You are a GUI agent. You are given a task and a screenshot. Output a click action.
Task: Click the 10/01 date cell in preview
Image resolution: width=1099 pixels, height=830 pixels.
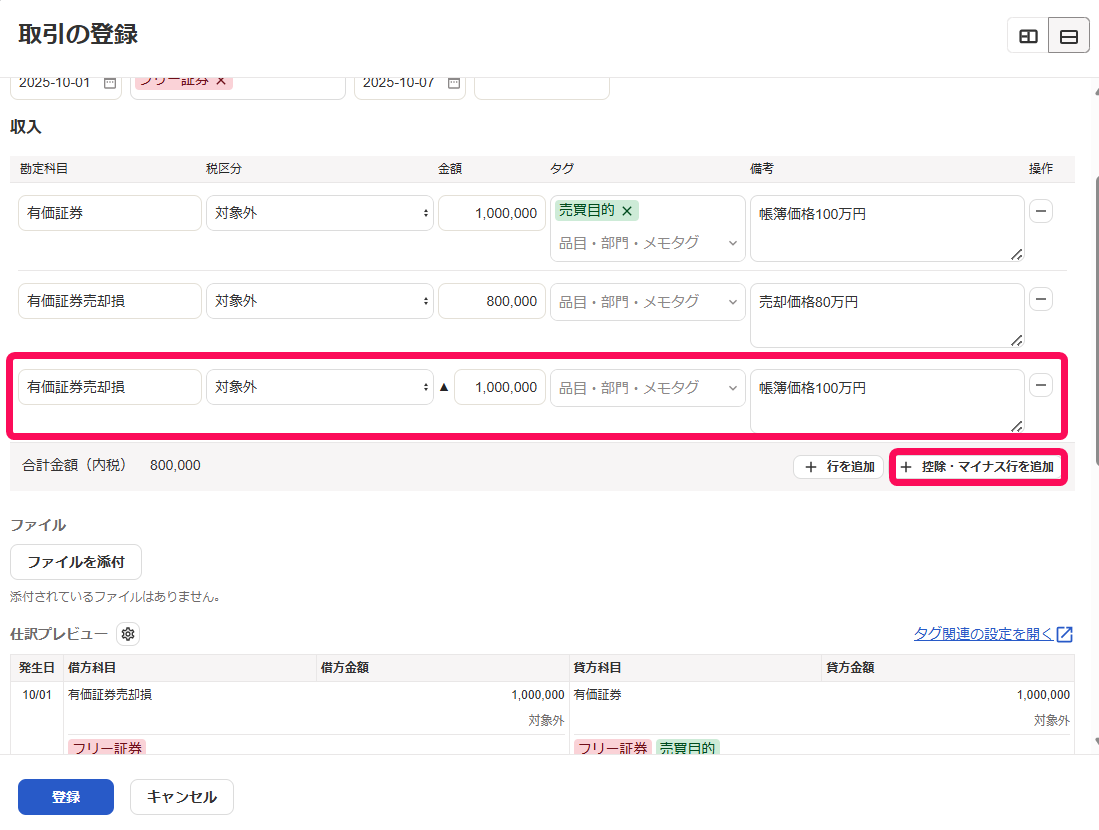37,695
